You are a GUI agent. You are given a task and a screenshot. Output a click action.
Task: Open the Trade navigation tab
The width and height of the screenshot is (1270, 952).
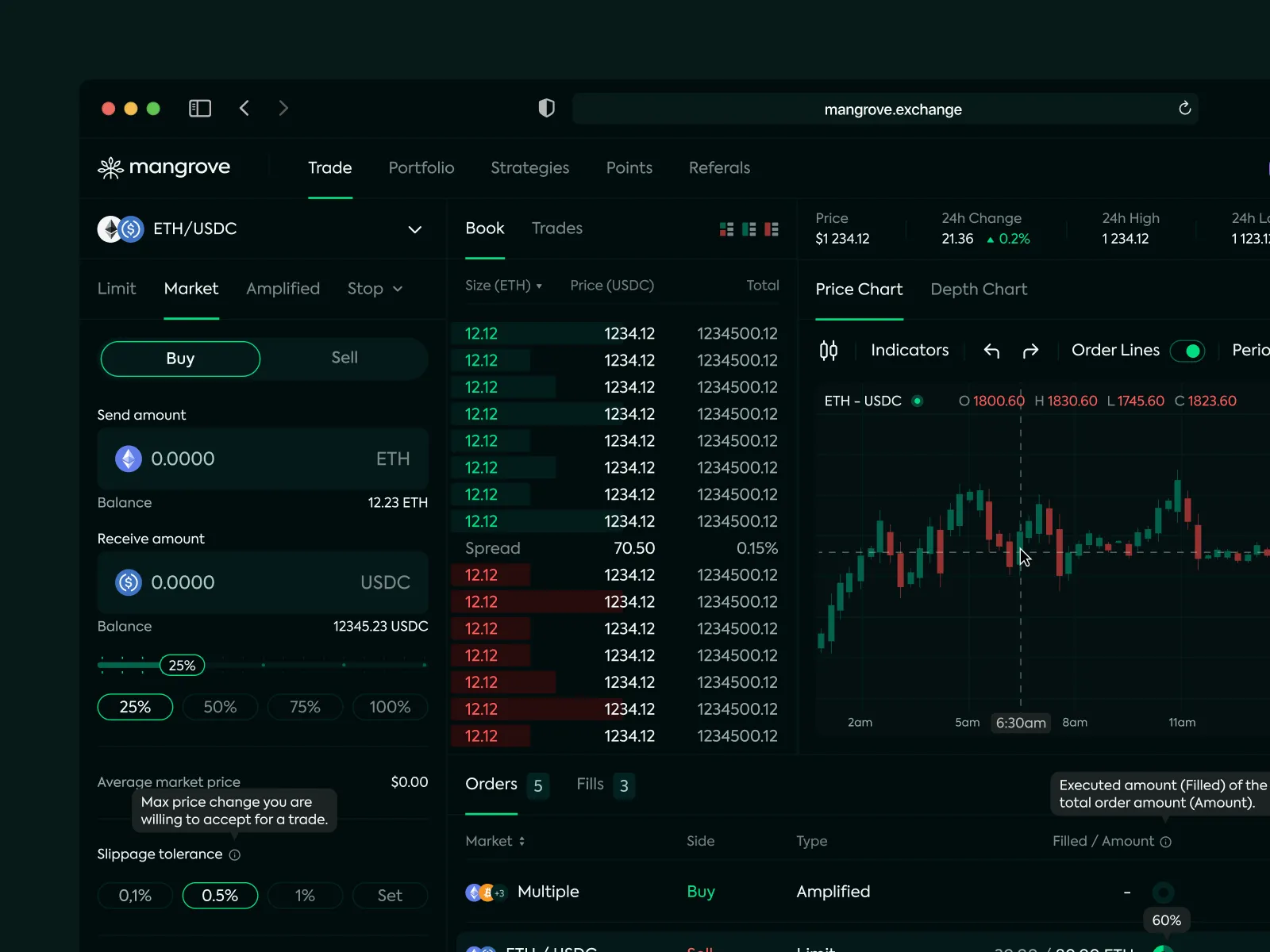(x=330, y=167)
